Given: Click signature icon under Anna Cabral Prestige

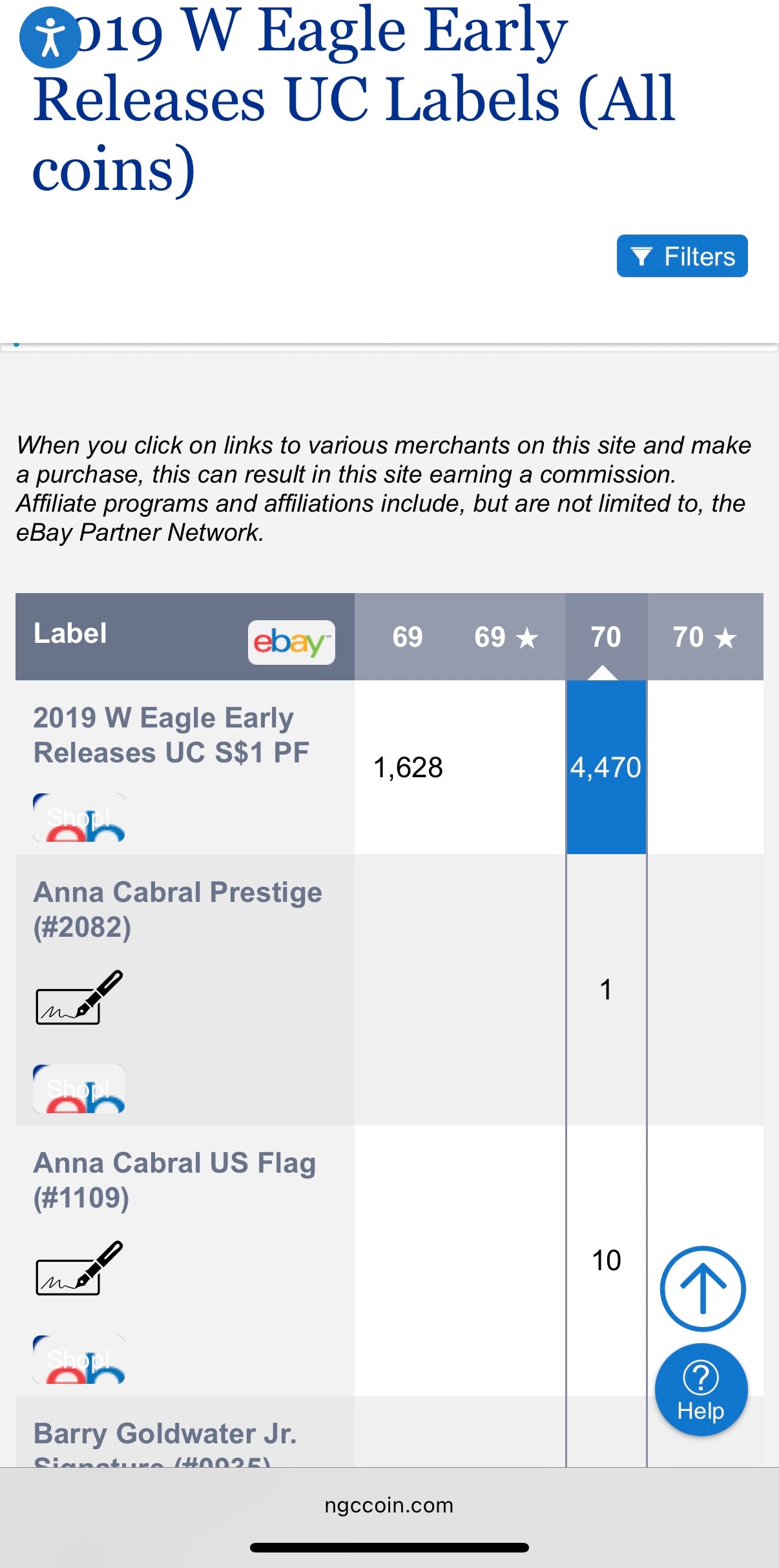Looking at the screenshot, I should click(x=79, y=998).
